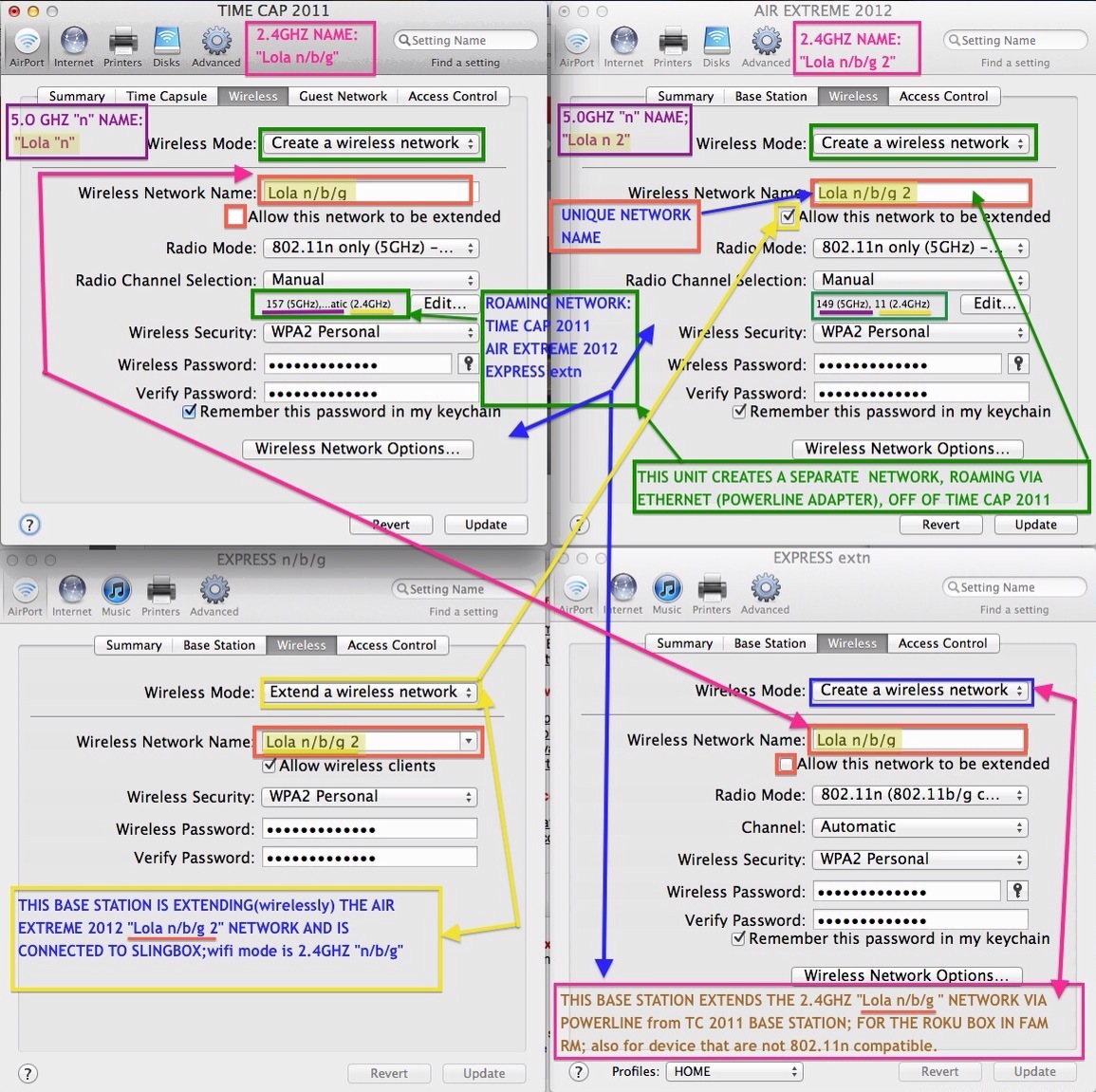Toggle Allow wireless clients in EXPRESS n/b/g
The width and height of the screenshot is (1096, 1092).
point(269,766)
